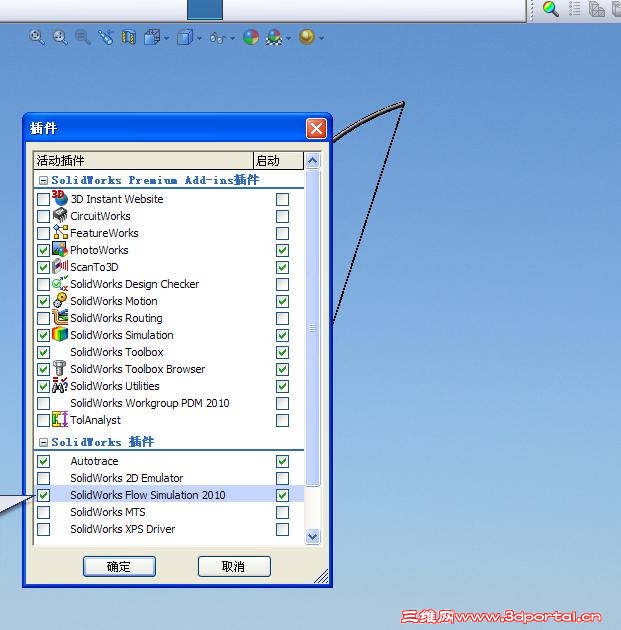This screenshot has height=630, width=621.
Task: Click the greyed Previous View icon
Action: click(83, 37)
